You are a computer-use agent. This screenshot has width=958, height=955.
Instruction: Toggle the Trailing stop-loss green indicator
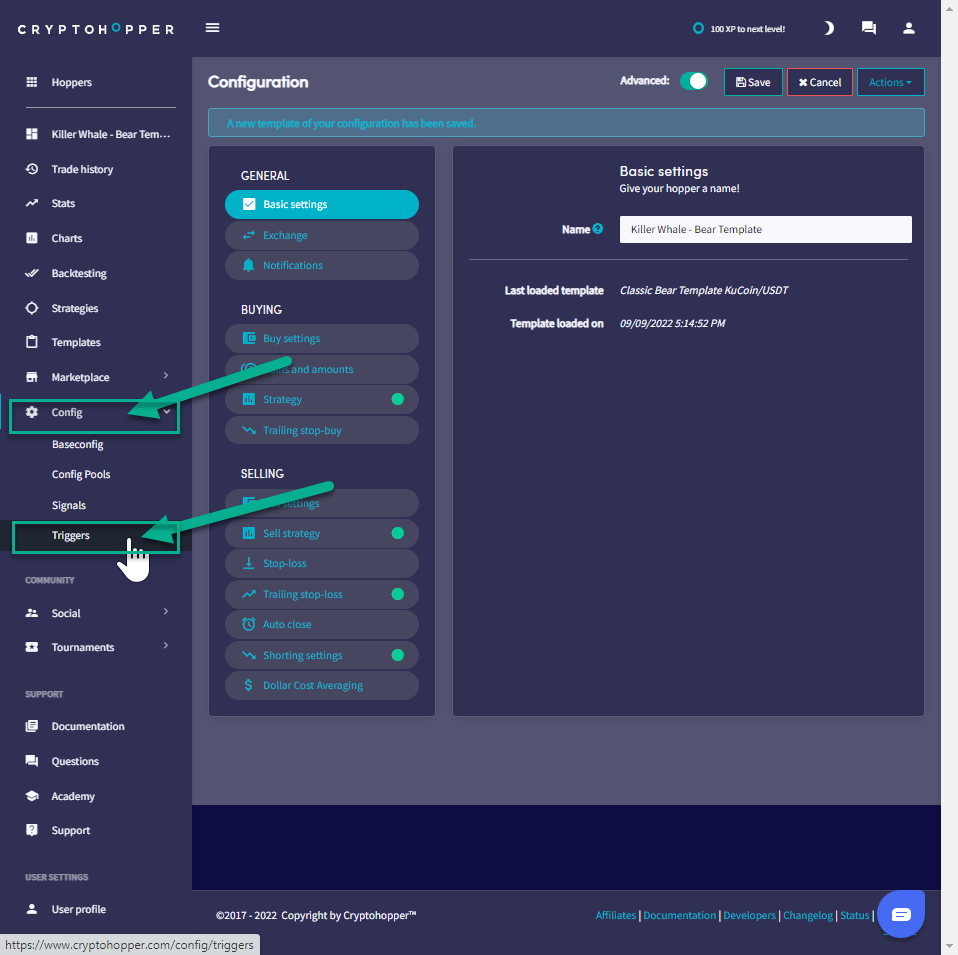pyautogui.click(x=397, y=594)
